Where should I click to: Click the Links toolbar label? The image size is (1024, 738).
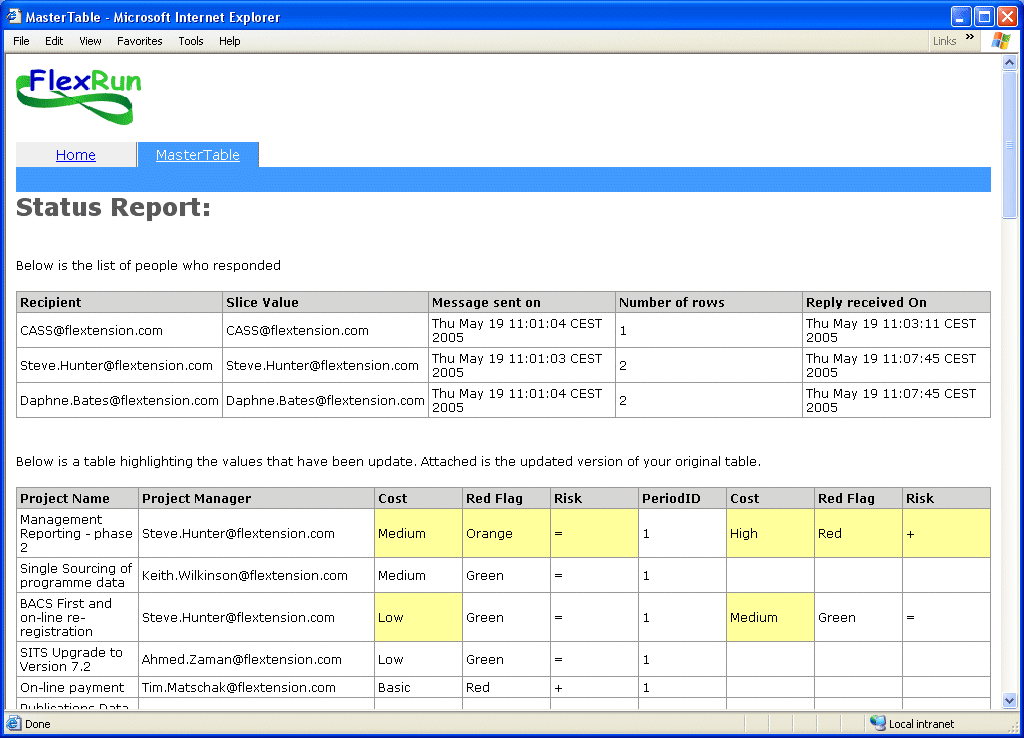coord(944,40)
